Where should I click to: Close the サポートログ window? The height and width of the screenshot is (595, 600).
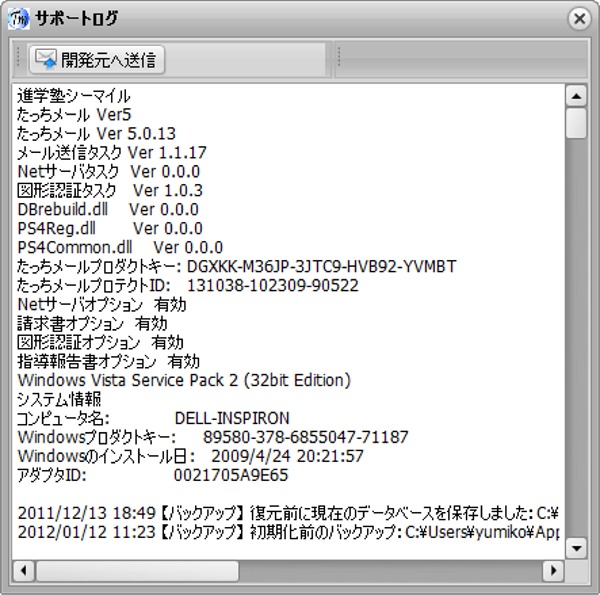[x=579, y=18]
